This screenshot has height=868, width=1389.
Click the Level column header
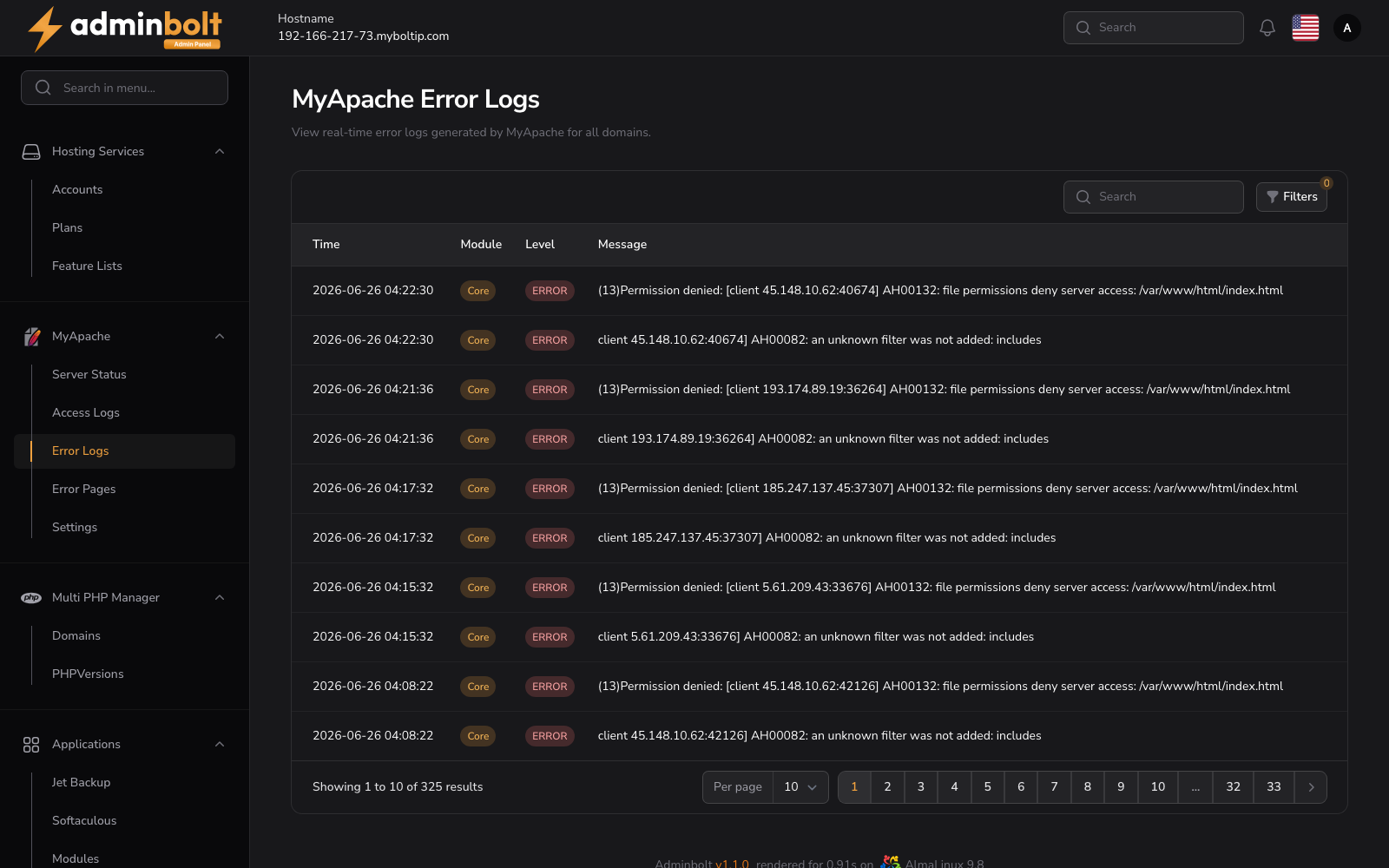click(540, 245)
